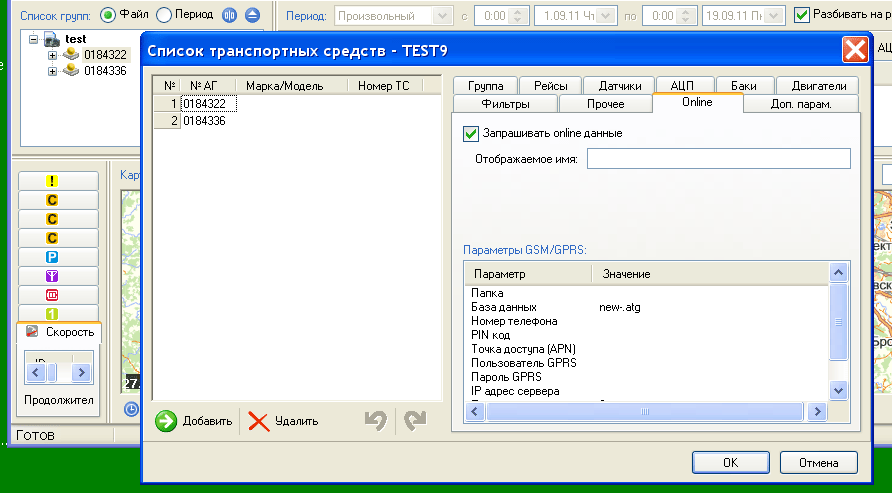Click the green Add arrow icon
892x493 pixels.
coord(166,421)
